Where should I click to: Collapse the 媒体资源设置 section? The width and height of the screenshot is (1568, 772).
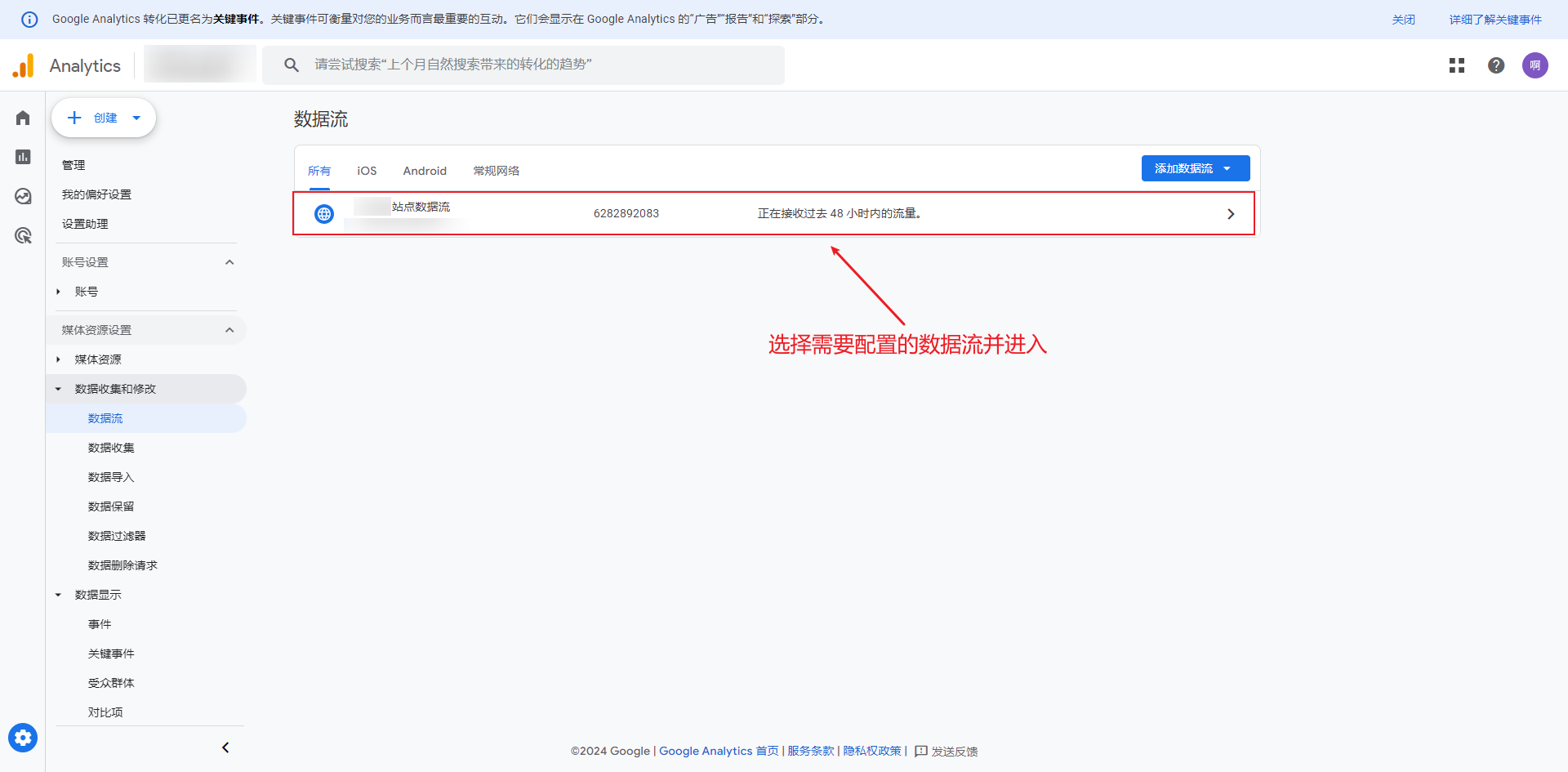coord(229,330)
